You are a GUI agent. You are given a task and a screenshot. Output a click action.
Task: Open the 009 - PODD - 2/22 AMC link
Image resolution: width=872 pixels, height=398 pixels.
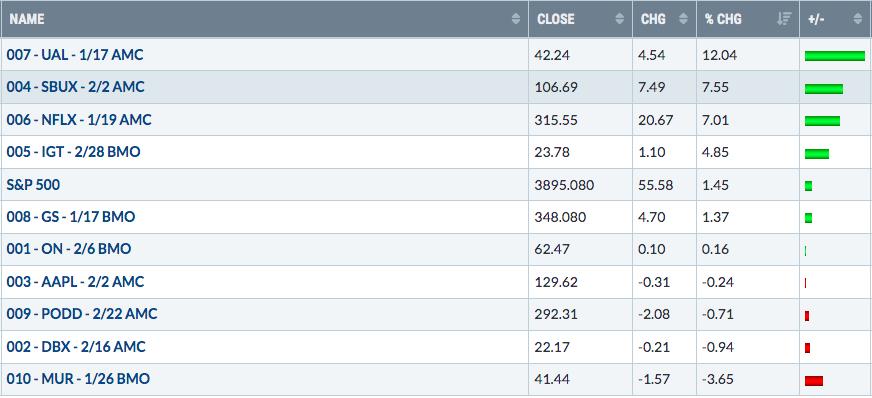pyautogui.click(x=82, y=314)
